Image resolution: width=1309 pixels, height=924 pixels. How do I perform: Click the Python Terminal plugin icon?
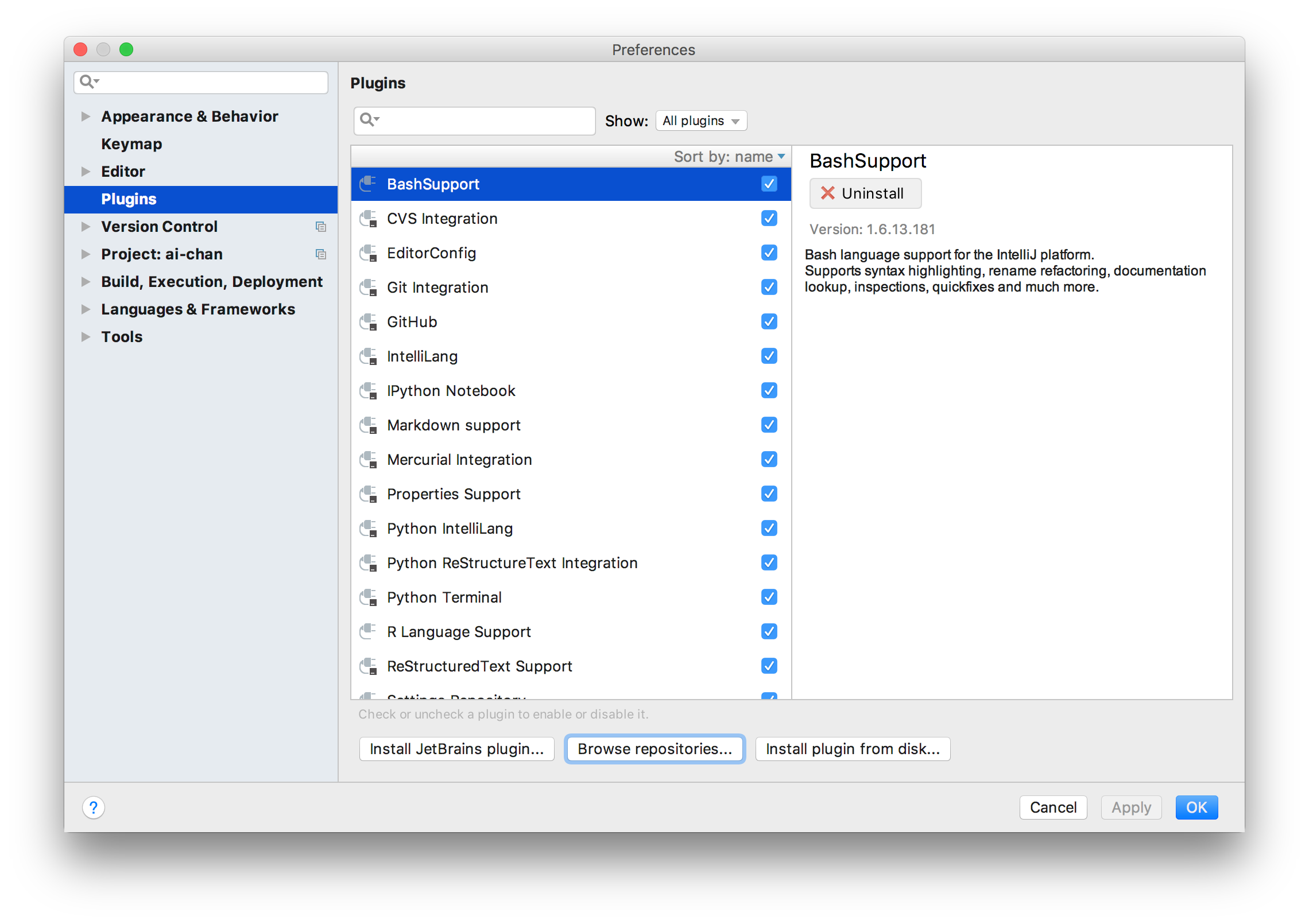pos(368,597)
